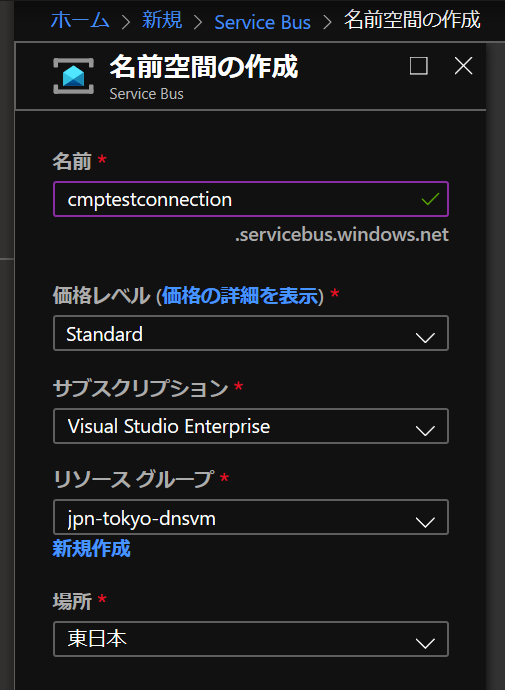Maximize the 名前空間の作成 blade

pos(418,66)
